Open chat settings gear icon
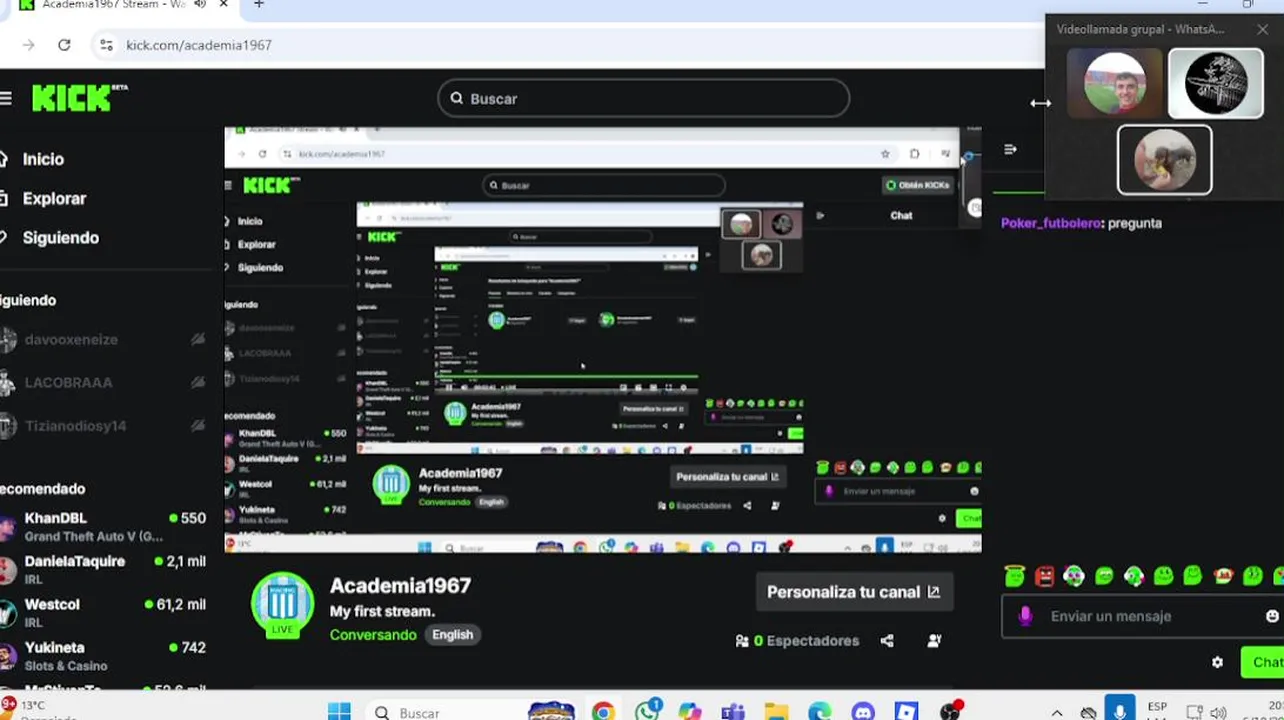This screenshot has width=1284, height=720. (x=1217, y=662)
